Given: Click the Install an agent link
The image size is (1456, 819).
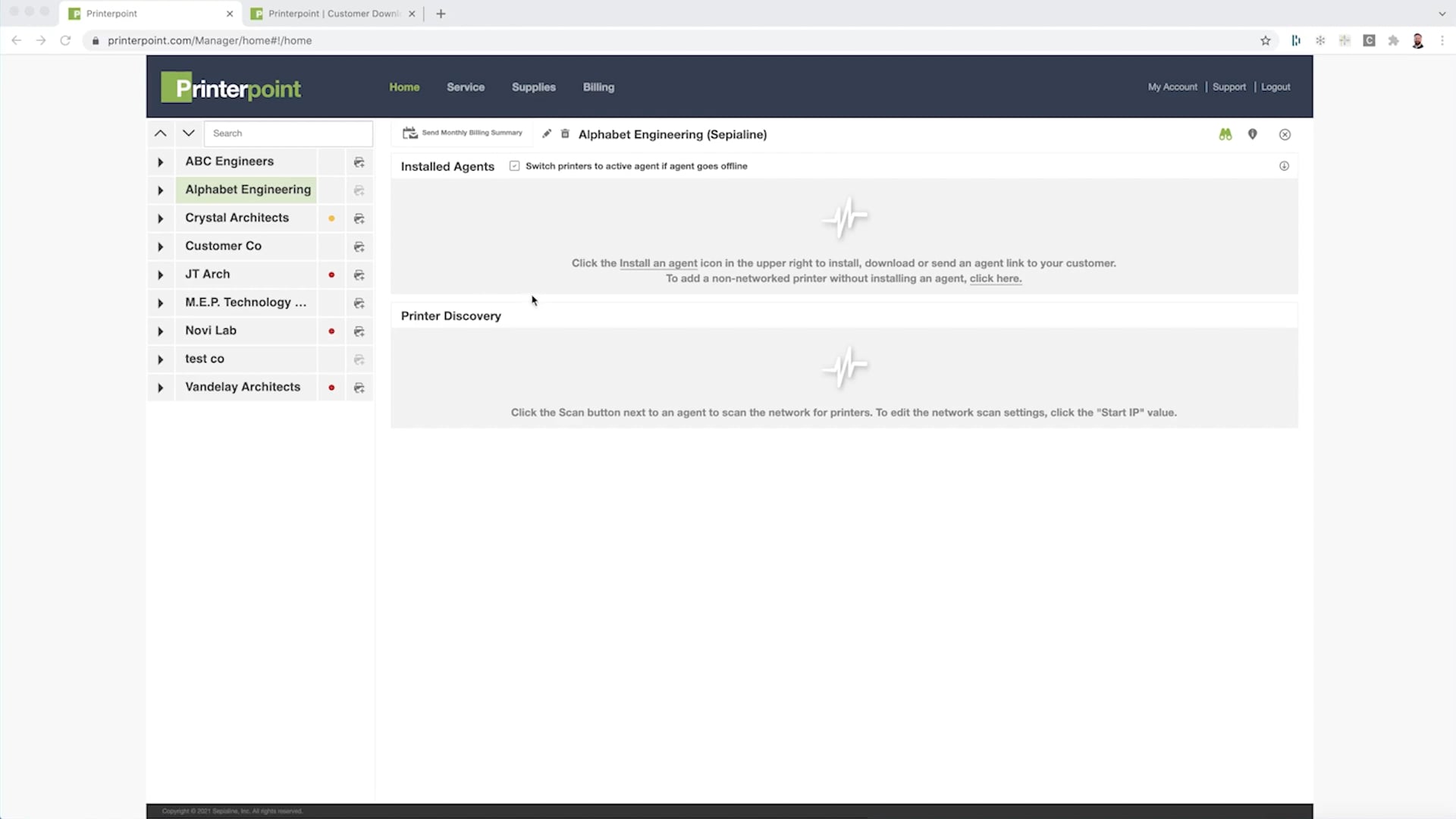Looking at the screenshot, I should click(x=658, y=263).
